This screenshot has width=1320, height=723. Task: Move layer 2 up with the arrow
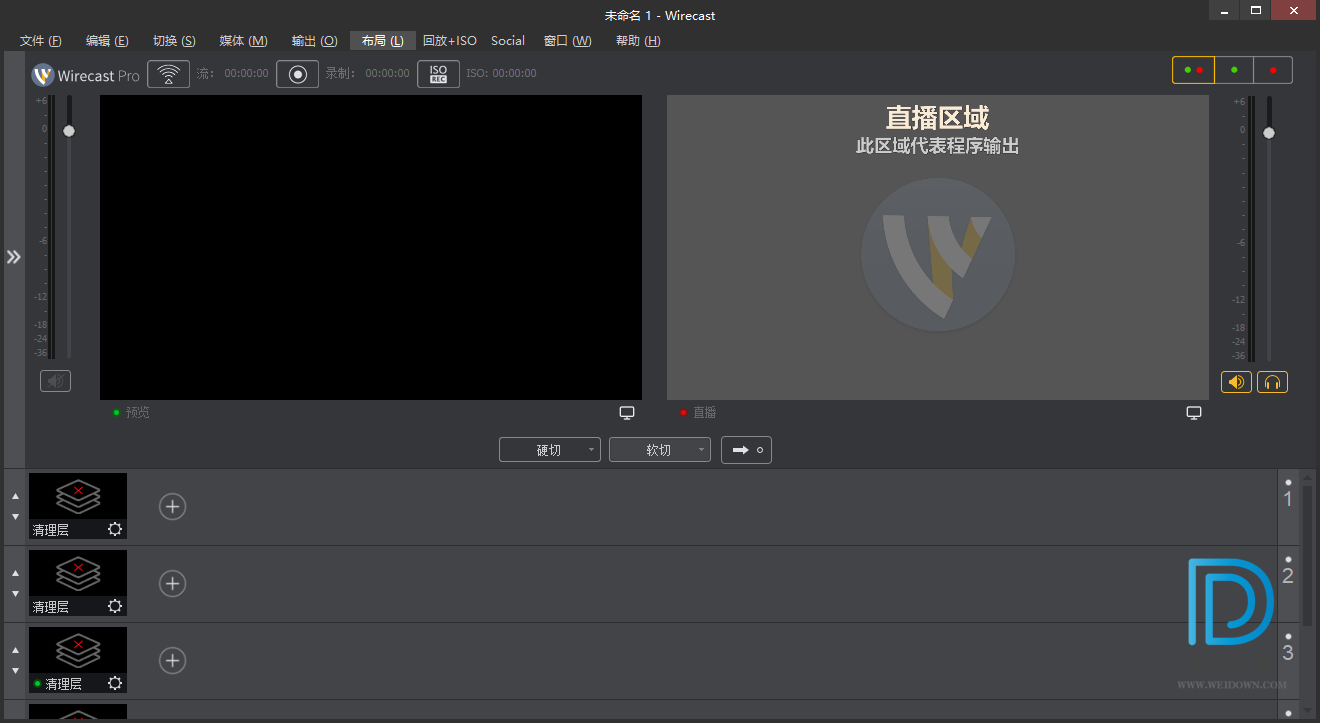[x=15, y=573]
